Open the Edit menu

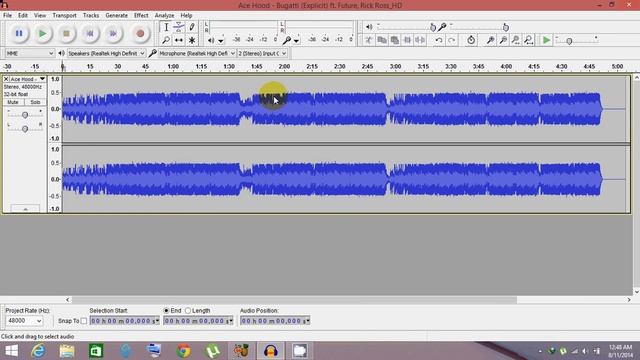click(23, 16)
